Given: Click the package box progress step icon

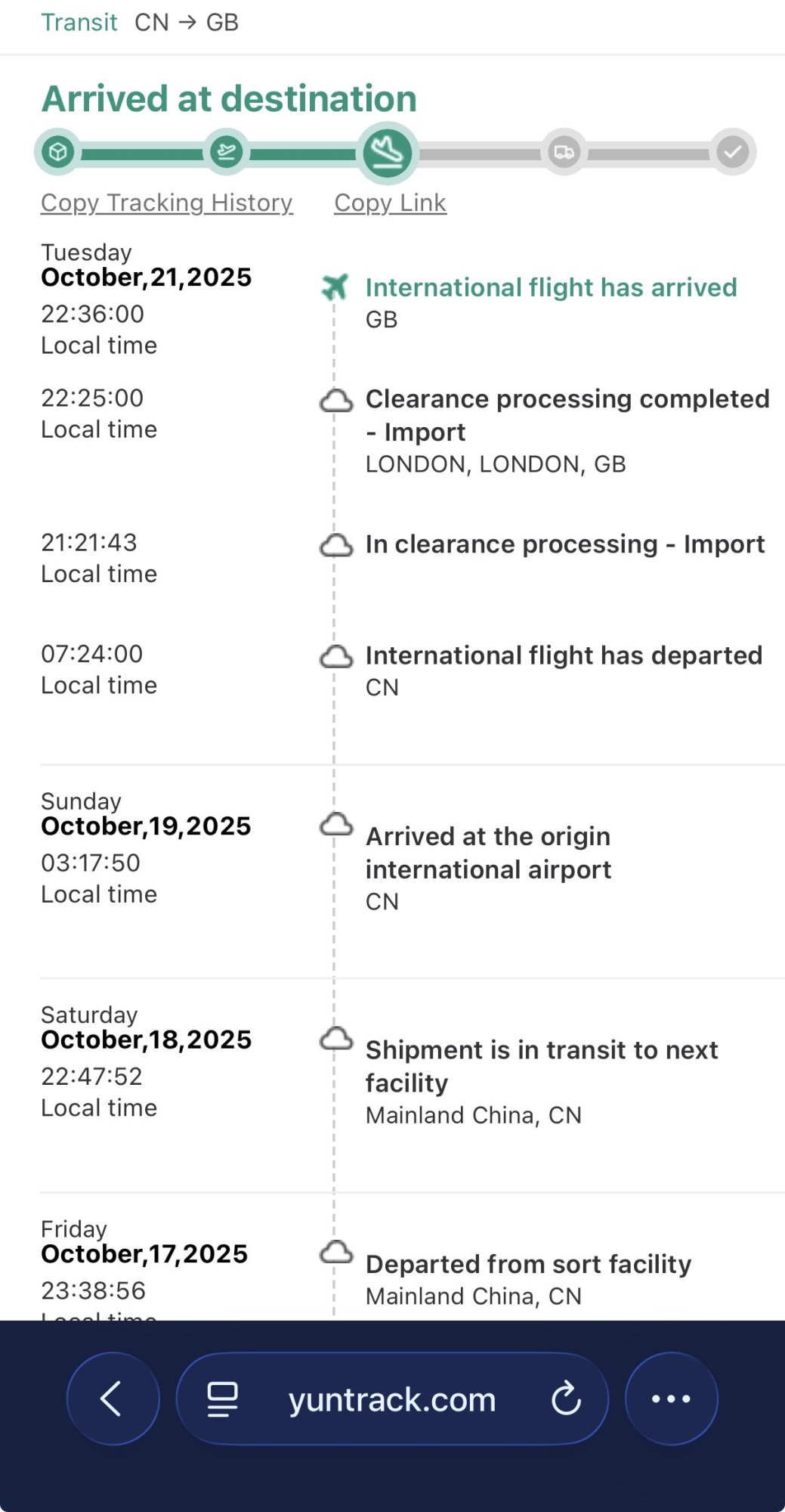Looking at the screenshot, I should [58, 153].
